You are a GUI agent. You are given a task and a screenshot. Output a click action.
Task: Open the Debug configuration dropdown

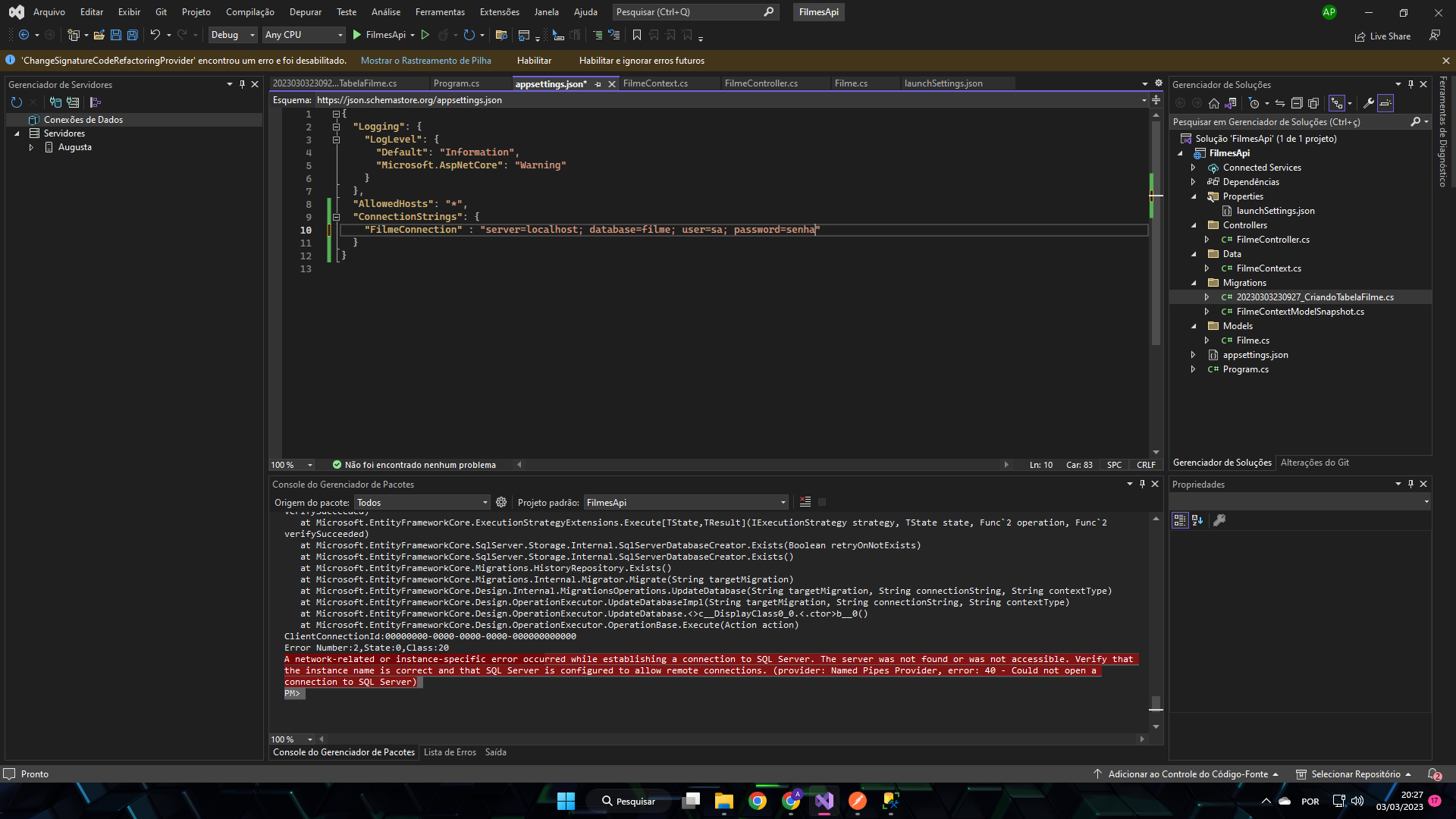tap(233, 35)
